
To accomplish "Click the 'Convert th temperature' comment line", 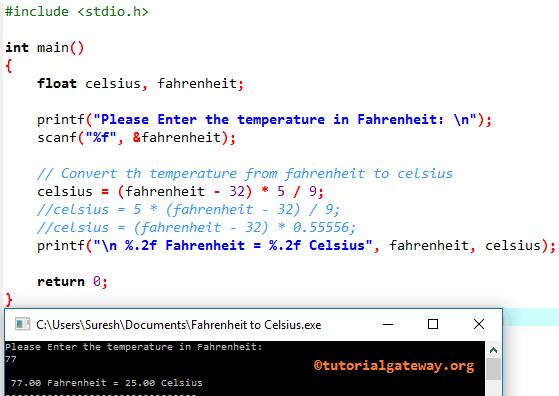I will [245, 174].
